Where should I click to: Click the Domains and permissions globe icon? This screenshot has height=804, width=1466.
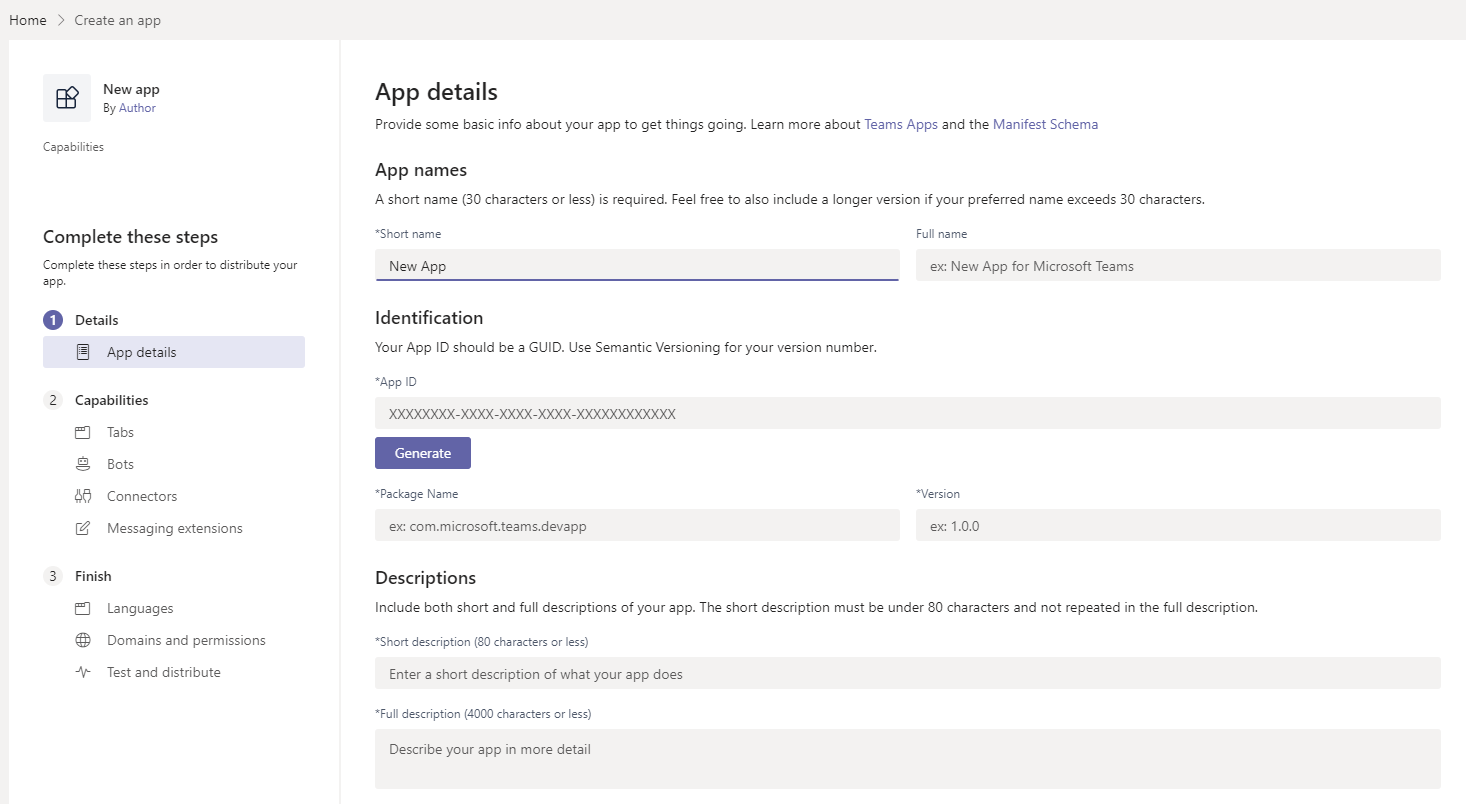(83, 640)
